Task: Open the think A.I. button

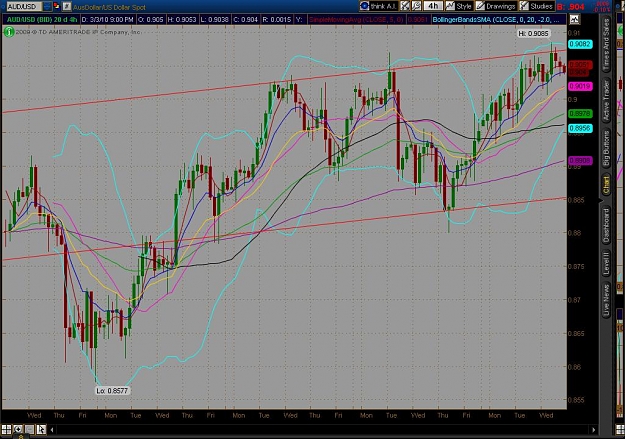Action: point(378,6)
